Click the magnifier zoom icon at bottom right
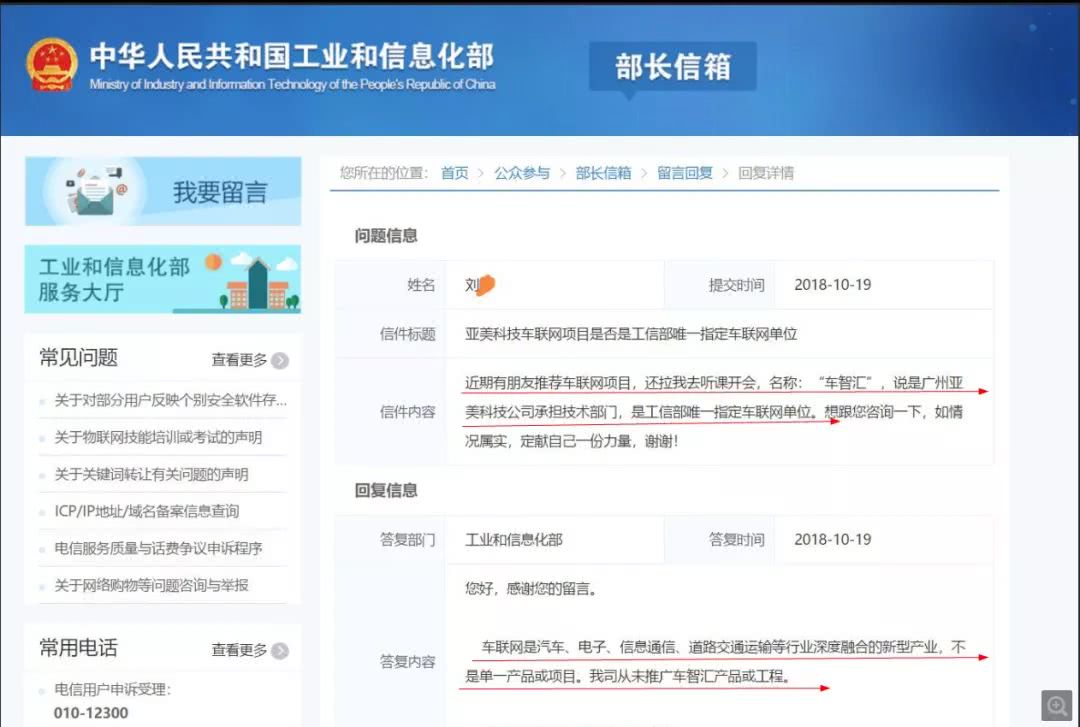 1057,706
